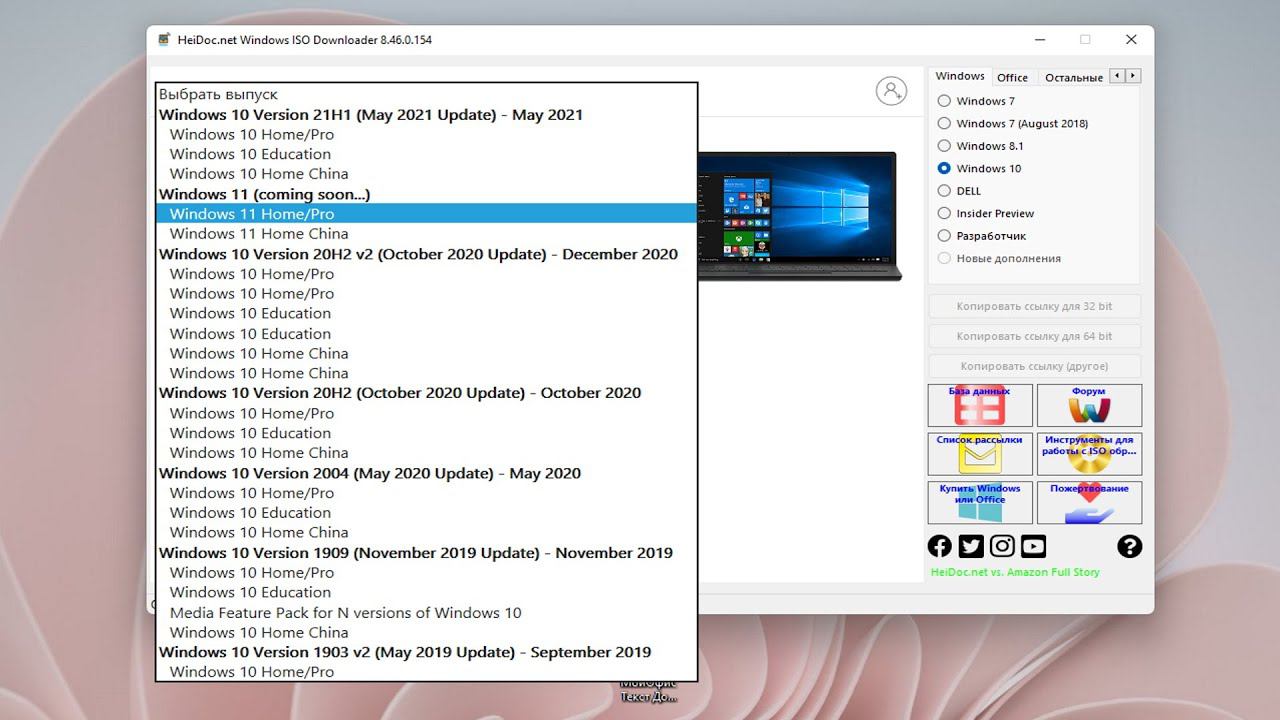Open HeiDoc.net vs. Amazon Full Story link
This screenshot has width=1280, height=720.
[1015, 572]
